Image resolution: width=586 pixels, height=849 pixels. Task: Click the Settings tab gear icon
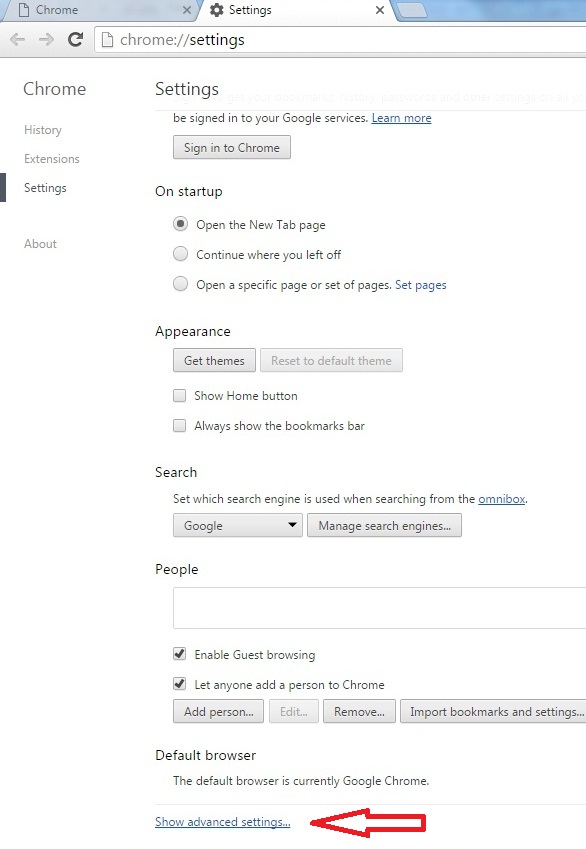coord(217,10)
